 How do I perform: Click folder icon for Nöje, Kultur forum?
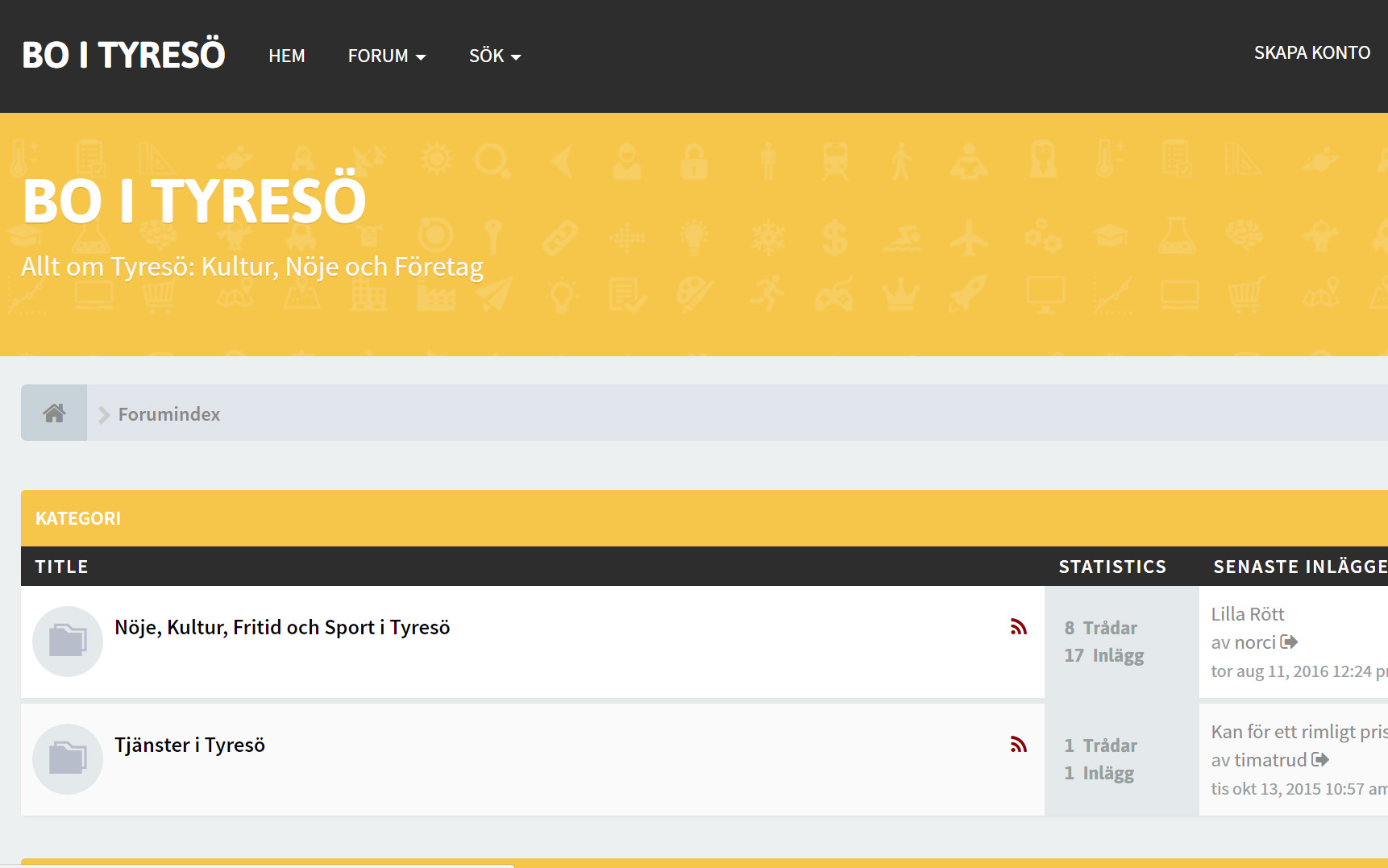pyautogui.click(x=68, y=642)
